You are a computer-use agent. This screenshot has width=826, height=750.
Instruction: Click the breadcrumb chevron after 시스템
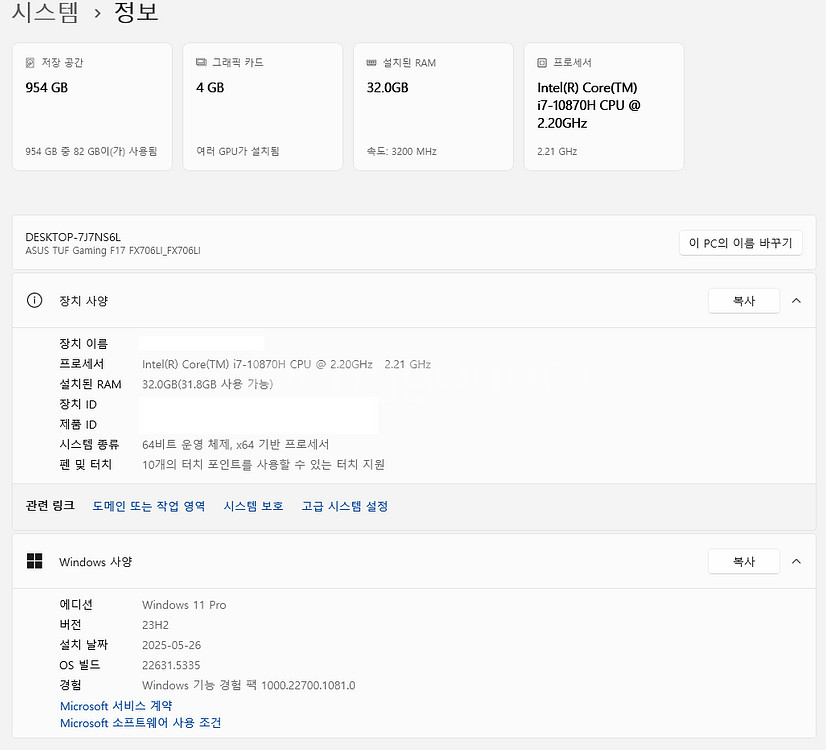click(x=97, y=14)
